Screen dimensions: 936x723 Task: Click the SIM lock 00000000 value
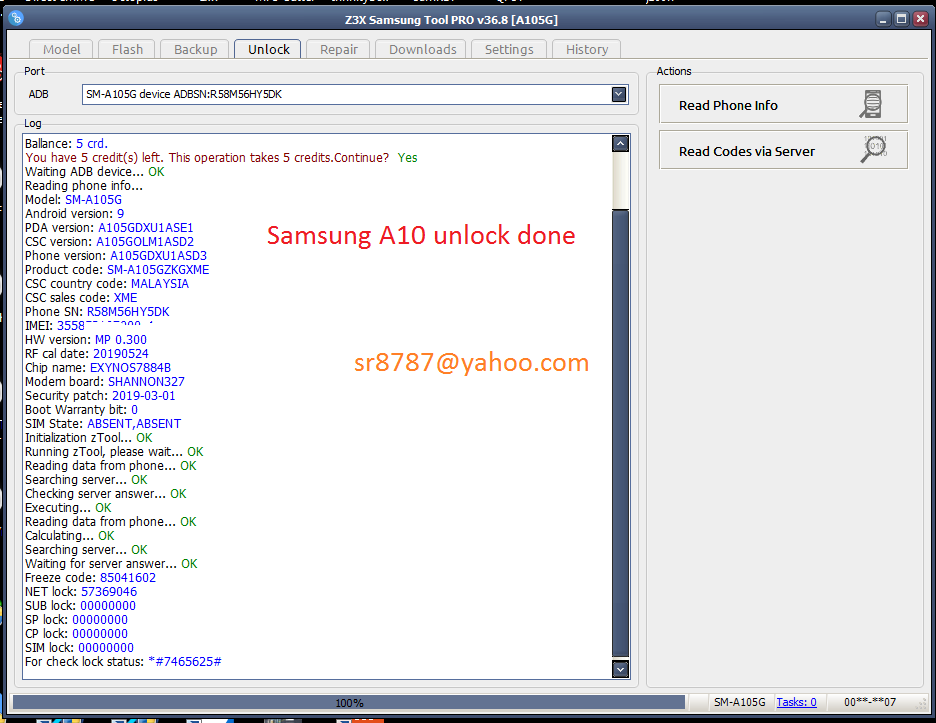pos(106,648)
